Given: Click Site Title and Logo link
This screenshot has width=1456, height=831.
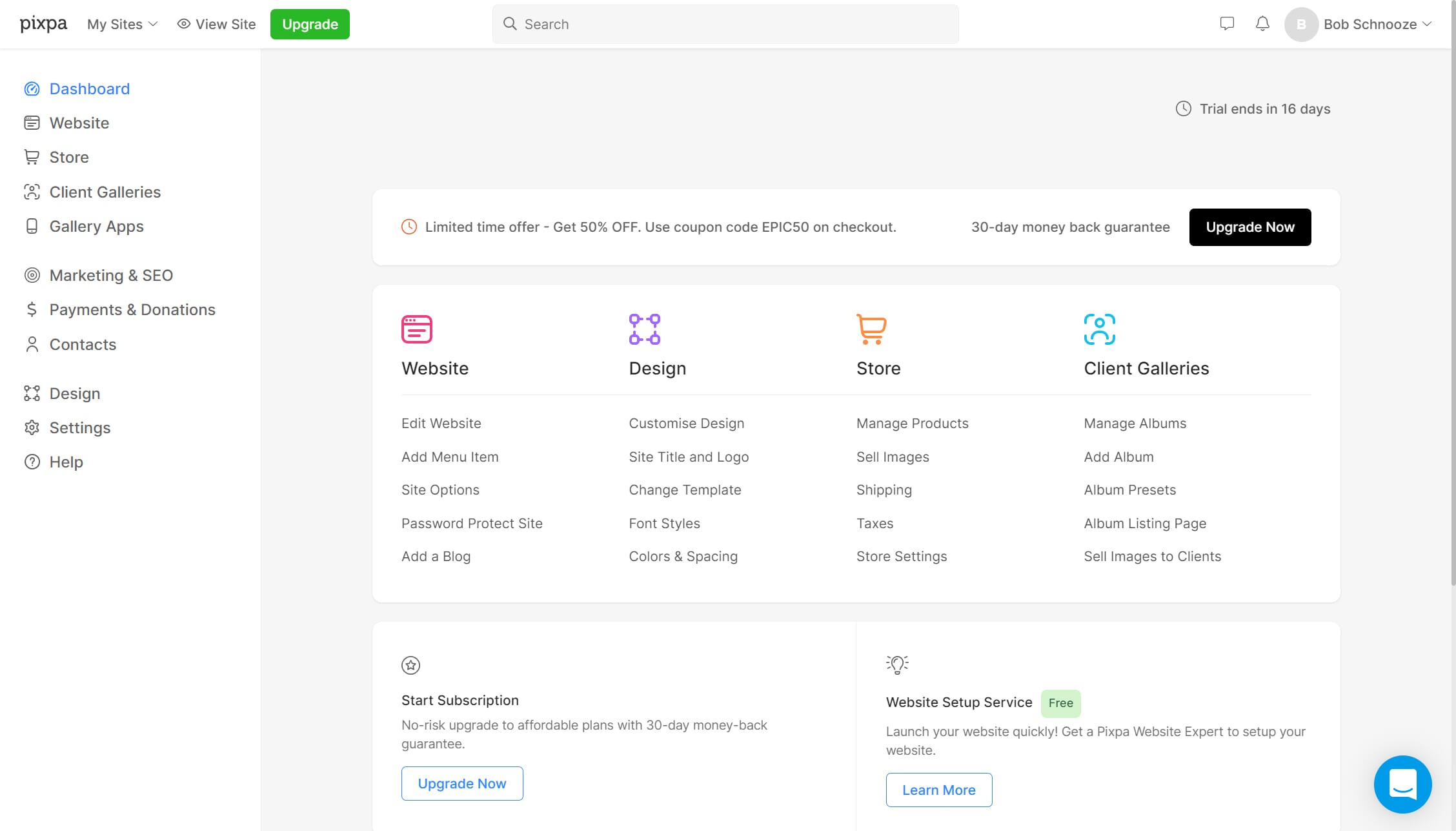Looking at the screenshot, I should [x=689, y=457].
